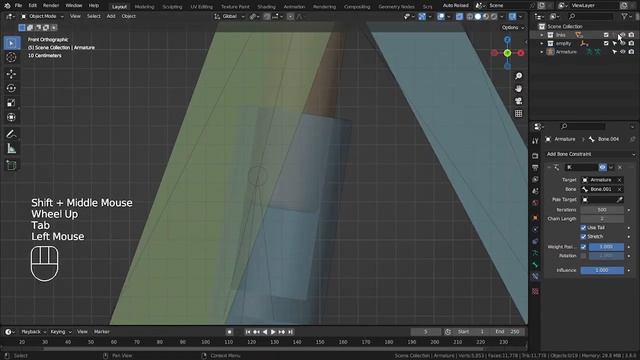640x360 pixels.
Task: Remove the IK bone constraint
Action: (x=620, y=167)
